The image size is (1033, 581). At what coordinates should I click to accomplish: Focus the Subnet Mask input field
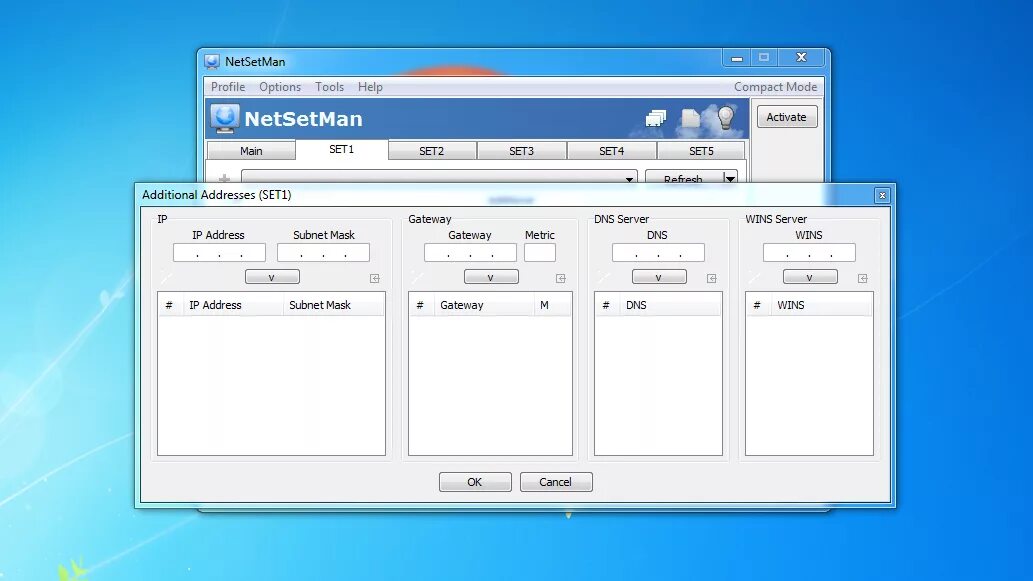(x=323, y=253)
